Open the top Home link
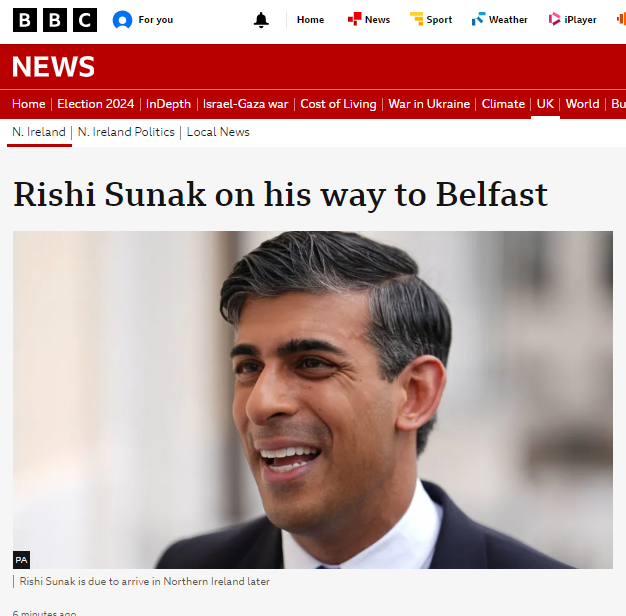Image resolution: width=626 pixels, height=616 pixels. [x=310, y=20]
